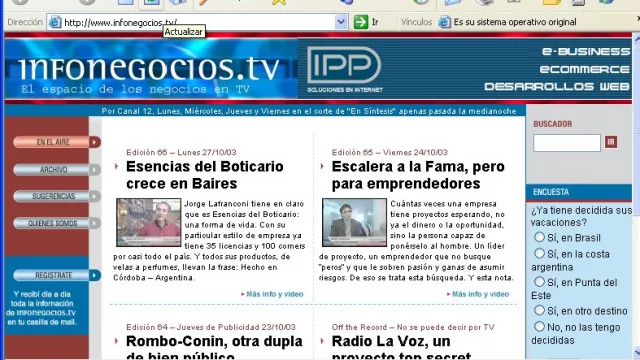Click the REGISTRATE button
This screenshot has height=360, width=640.
point(57,275)
